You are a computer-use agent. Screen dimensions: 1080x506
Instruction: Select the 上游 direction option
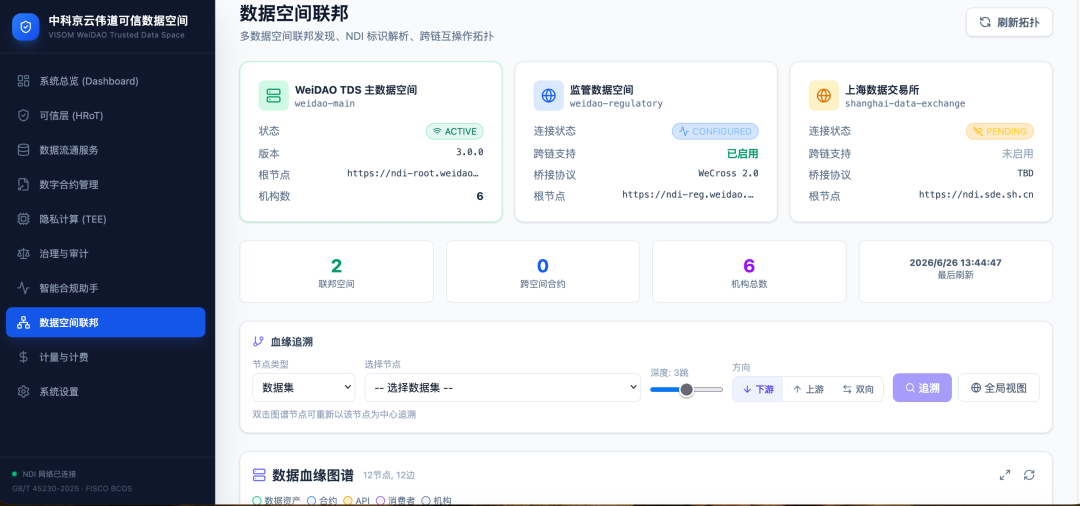[808, 389]
